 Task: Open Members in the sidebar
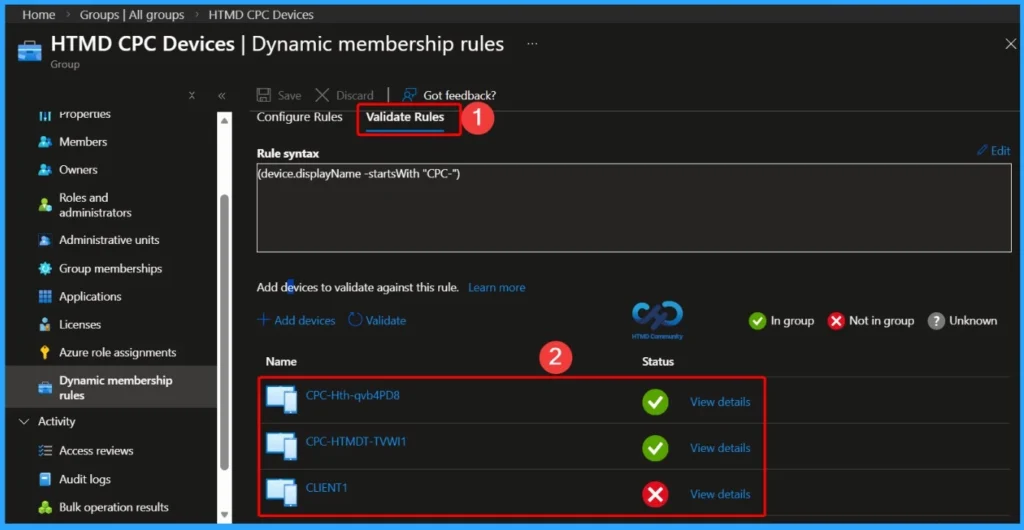point(83,142)
